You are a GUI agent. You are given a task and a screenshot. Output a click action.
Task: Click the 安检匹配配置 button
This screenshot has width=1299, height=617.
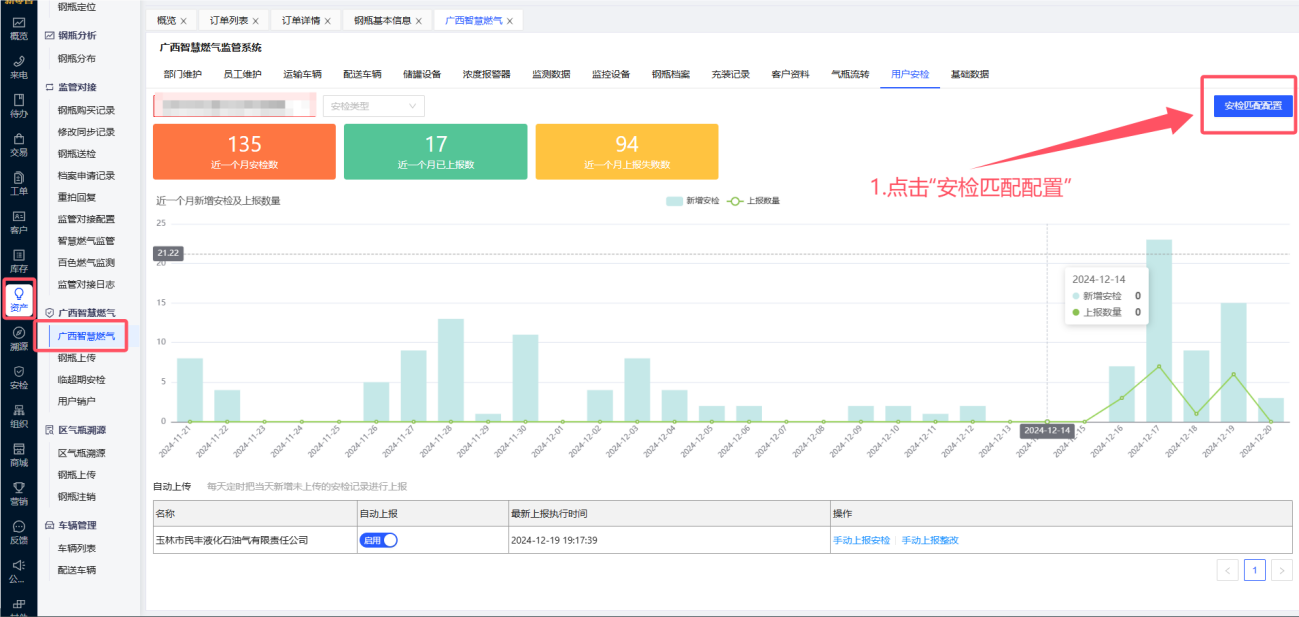tap(1252, 105)
